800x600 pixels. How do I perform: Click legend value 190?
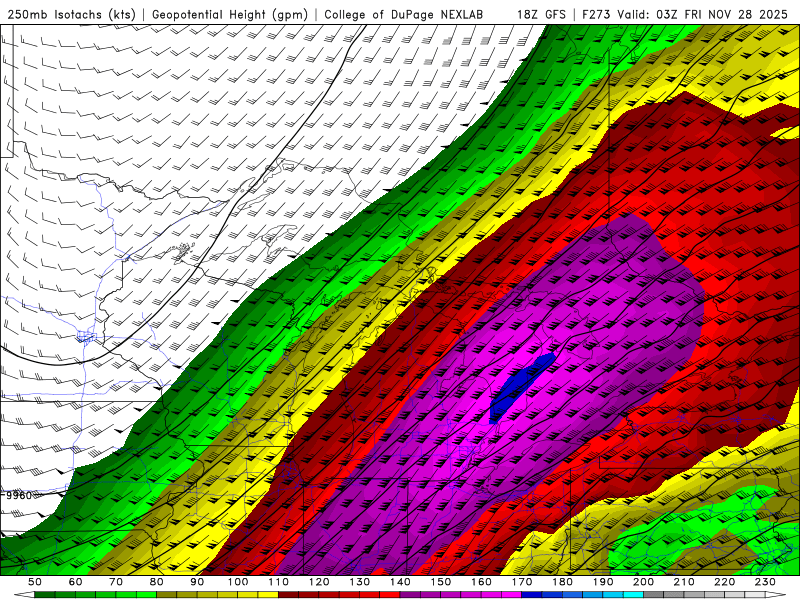point(603,582)
